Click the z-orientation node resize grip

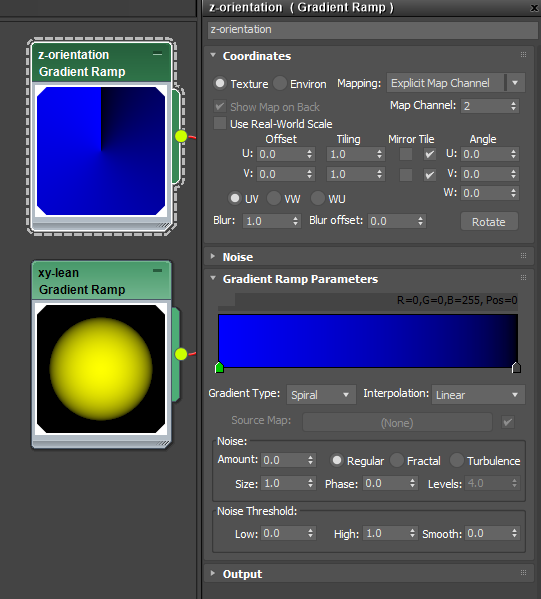click(x=164, y=225)
